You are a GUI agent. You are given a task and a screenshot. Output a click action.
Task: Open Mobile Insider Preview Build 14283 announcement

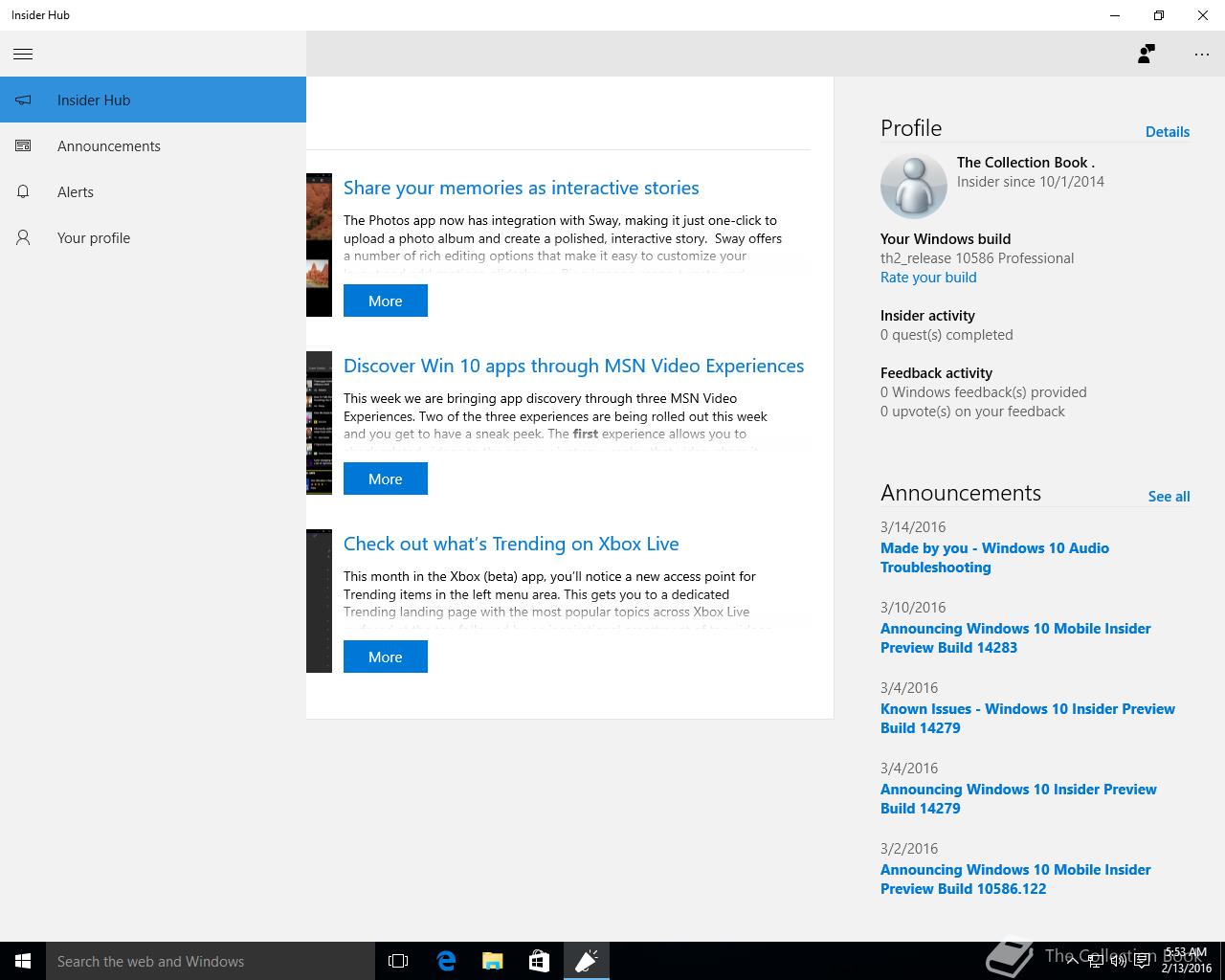click(x=1015, y=638)
